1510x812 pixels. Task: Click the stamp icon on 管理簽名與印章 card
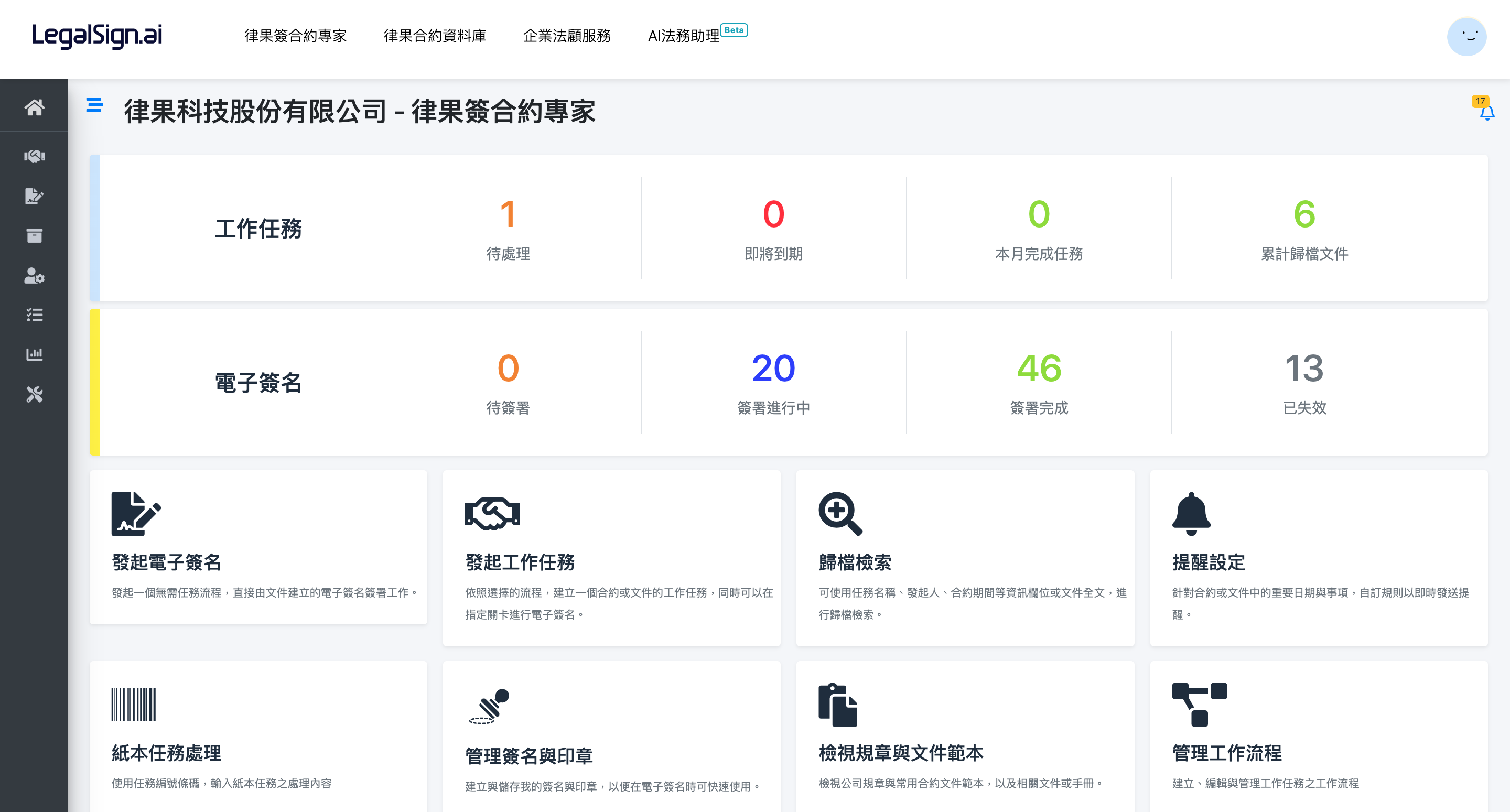tap(489, 706)
